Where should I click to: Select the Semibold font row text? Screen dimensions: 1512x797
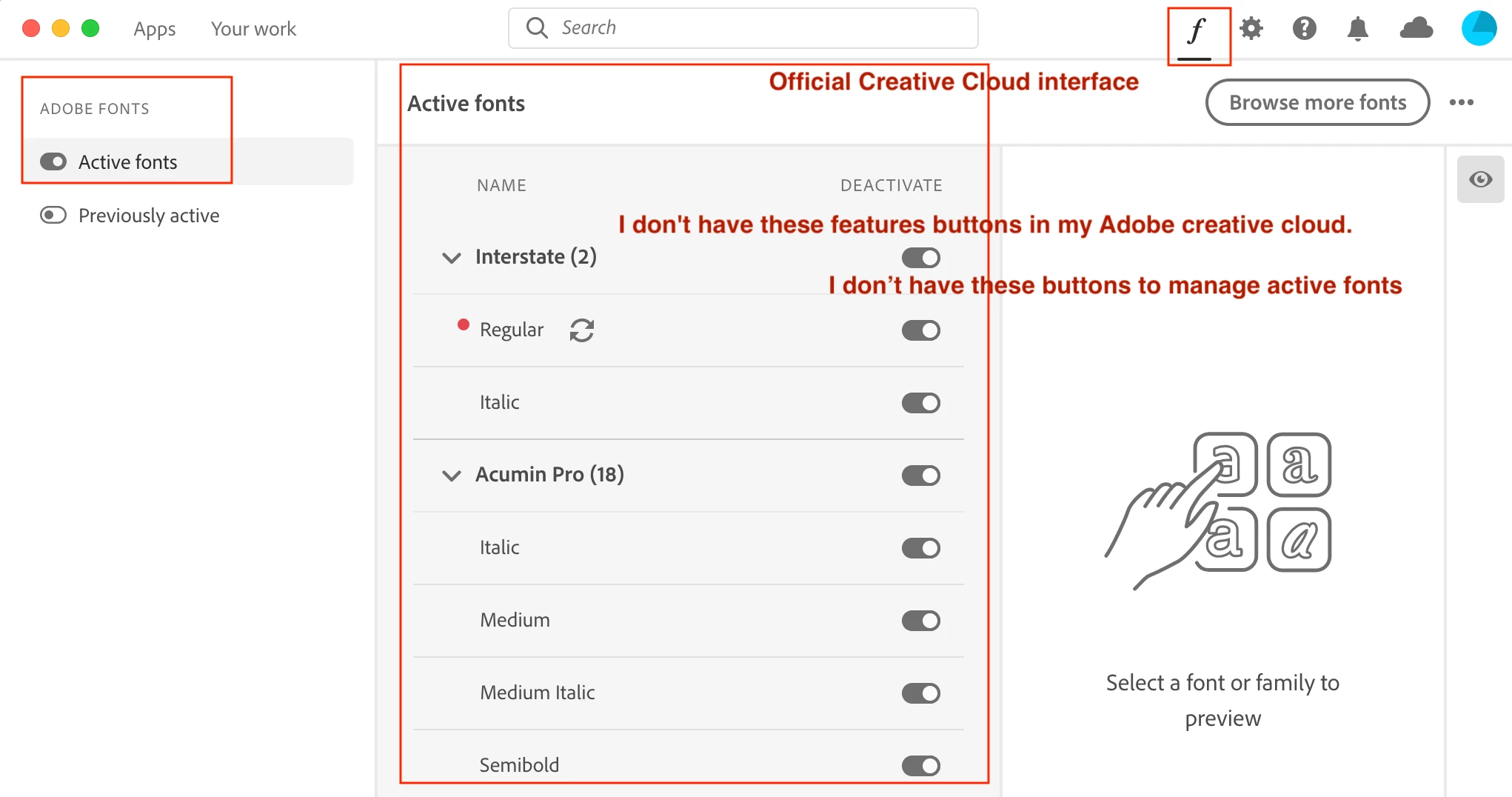coord(519,765)
